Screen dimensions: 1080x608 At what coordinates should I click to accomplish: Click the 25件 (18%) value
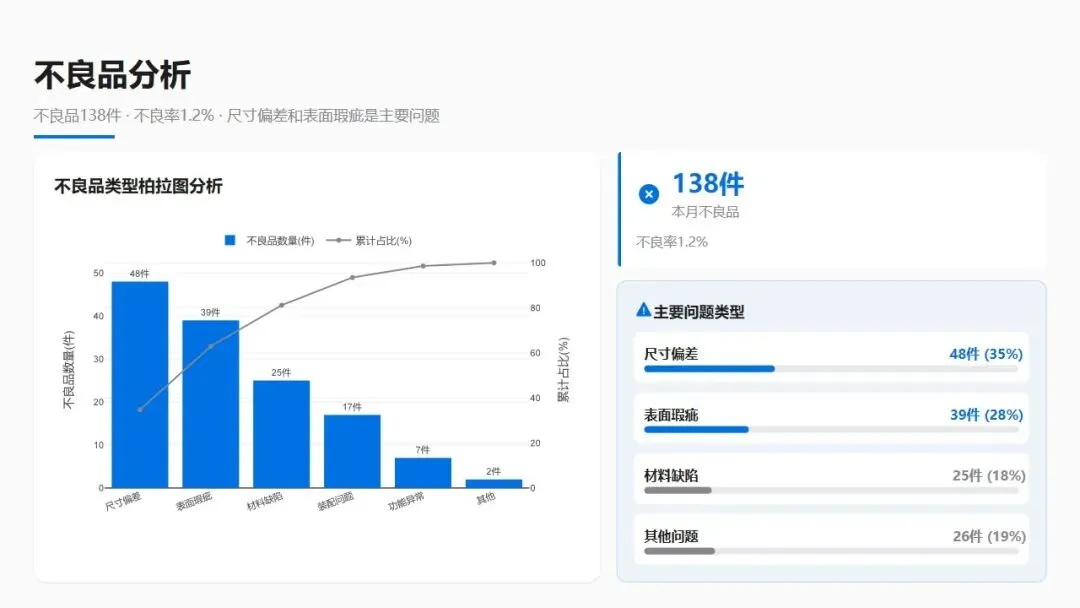989,475
